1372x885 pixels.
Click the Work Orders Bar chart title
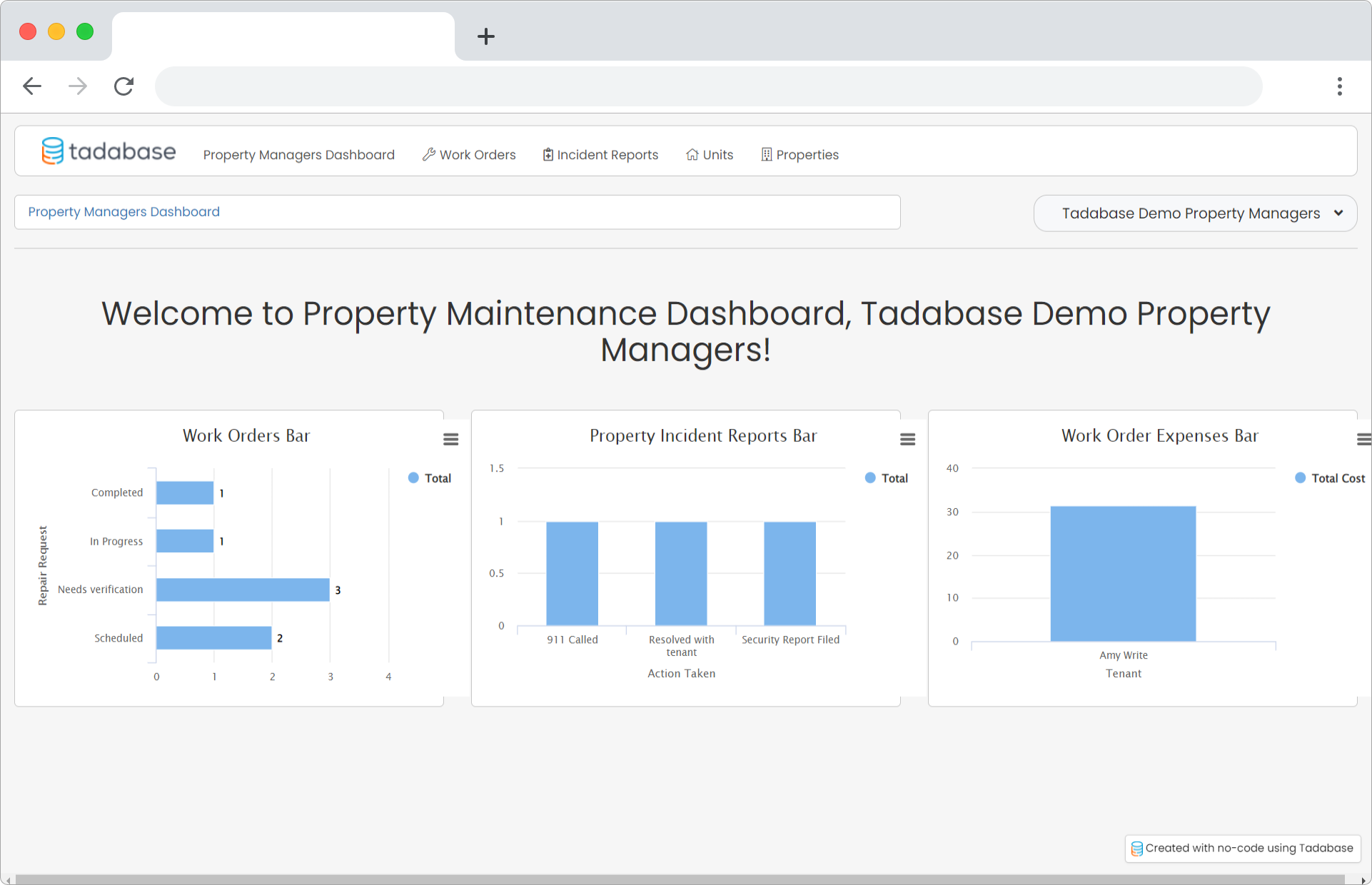tap(246, 435)
